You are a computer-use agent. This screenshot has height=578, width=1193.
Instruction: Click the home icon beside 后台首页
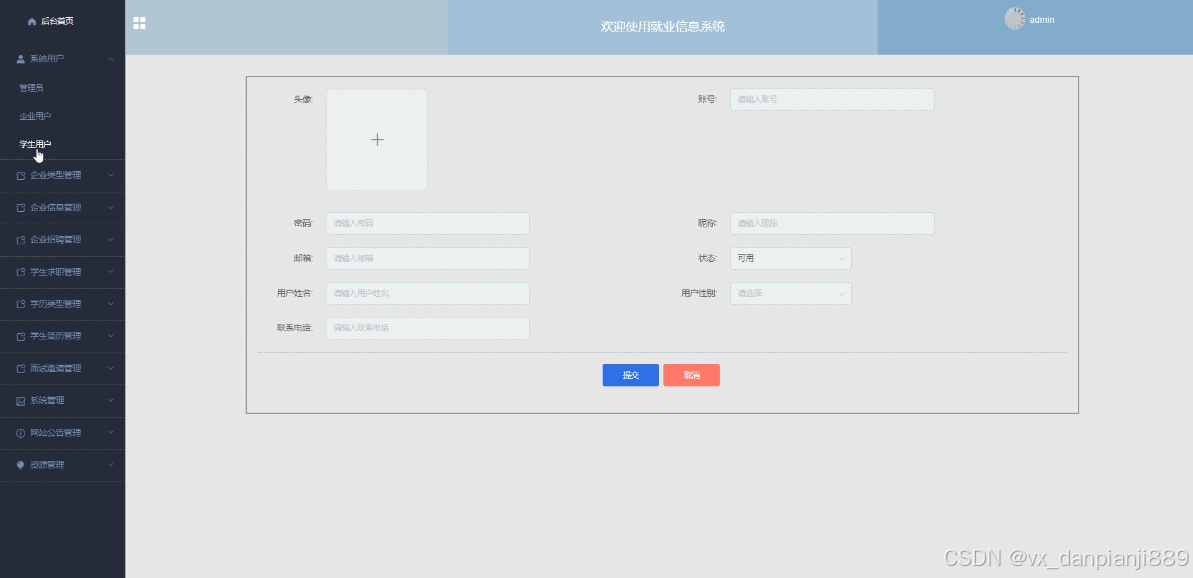point(31,21)
